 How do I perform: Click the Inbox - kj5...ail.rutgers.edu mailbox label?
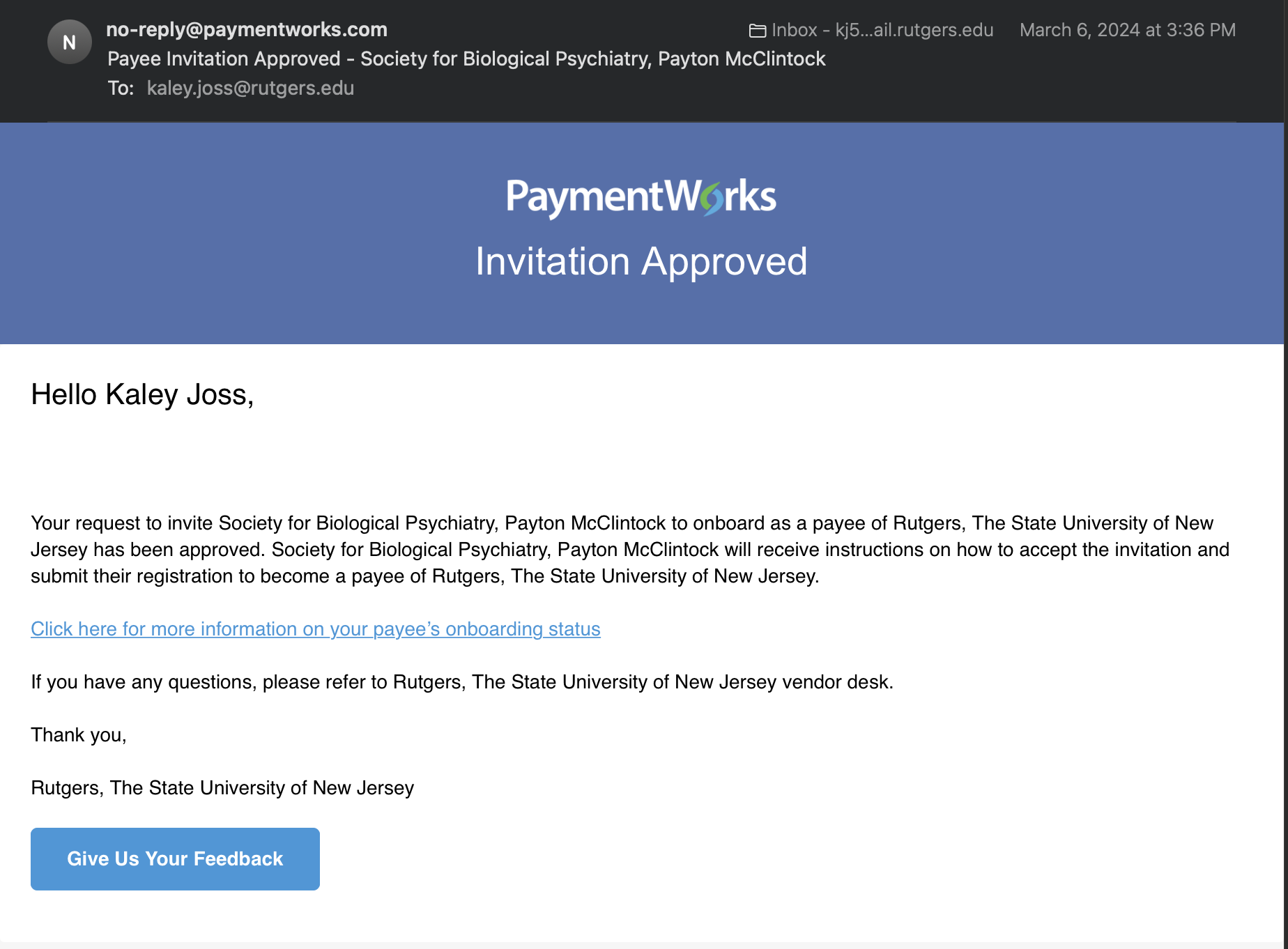882,31
